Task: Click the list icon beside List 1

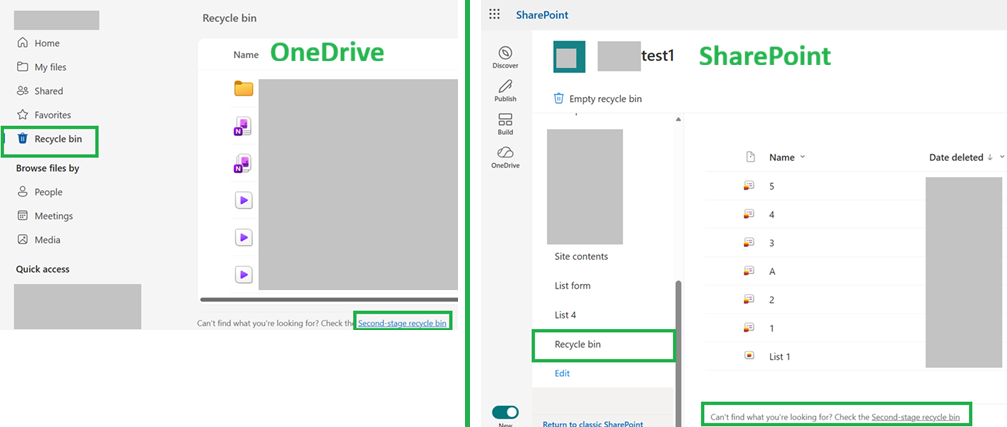Action: click(748, 356)
